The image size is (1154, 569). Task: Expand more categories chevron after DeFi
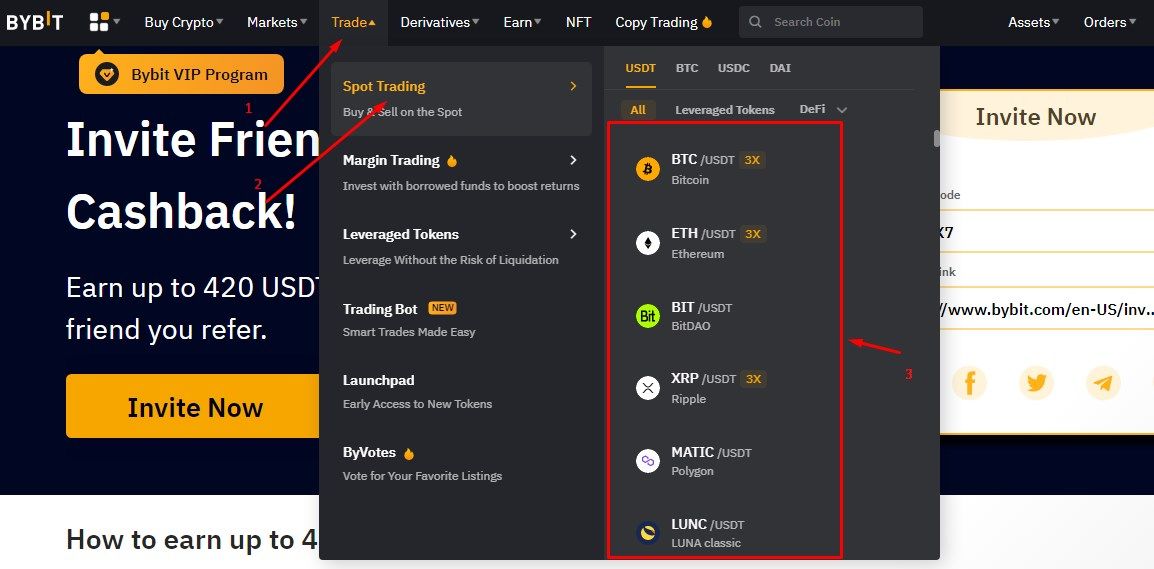842,110
